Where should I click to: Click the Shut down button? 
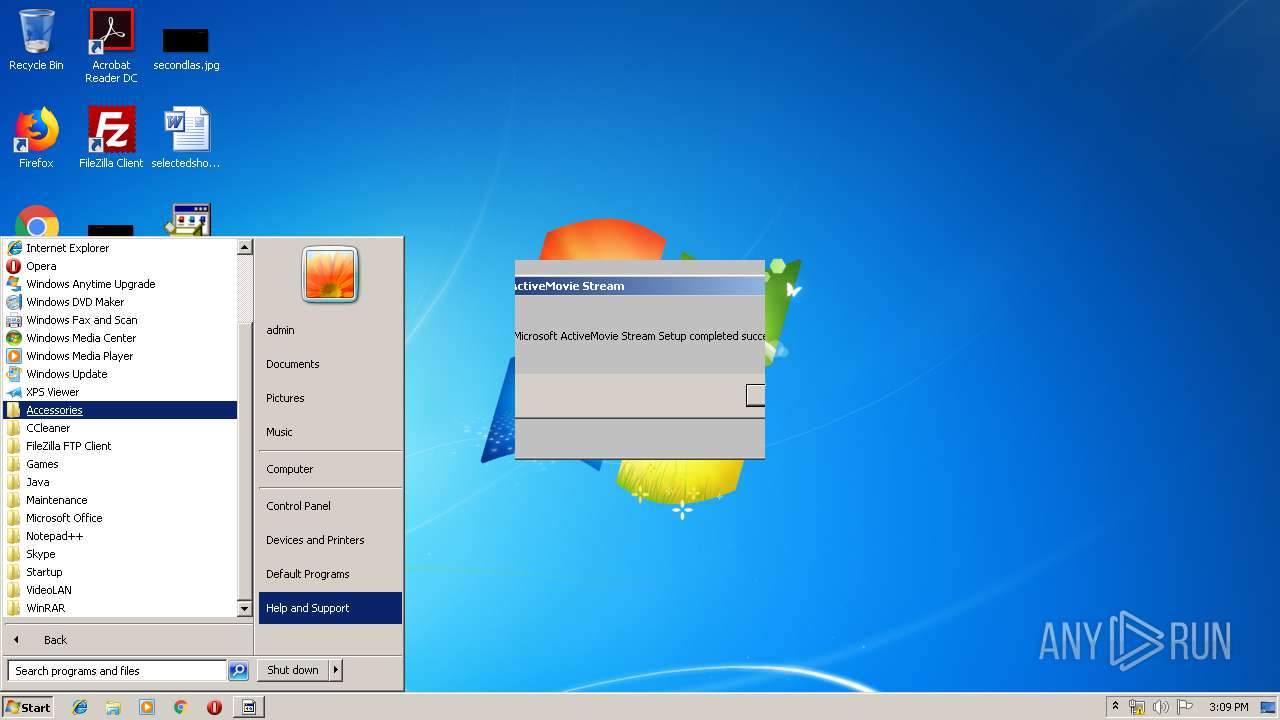point(293,670)
